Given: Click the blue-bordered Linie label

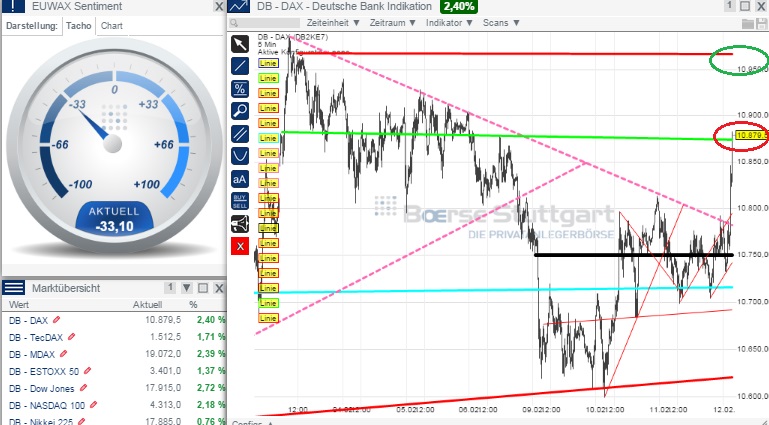Looking at the screenshot, I should [268, 63].
